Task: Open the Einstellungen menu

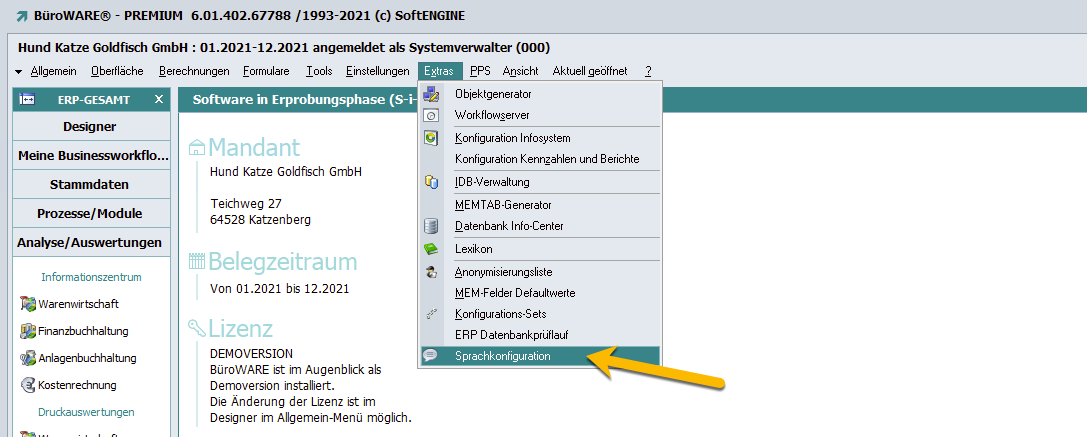Action: pos(377,71)
